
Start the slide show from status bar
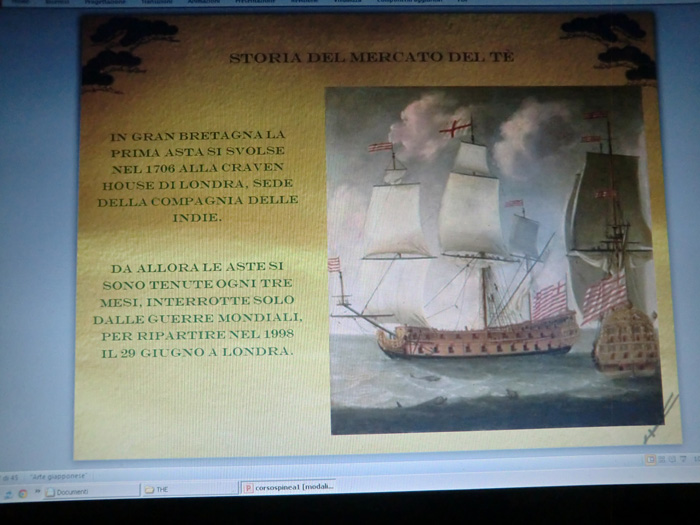[x=683, y=459]
